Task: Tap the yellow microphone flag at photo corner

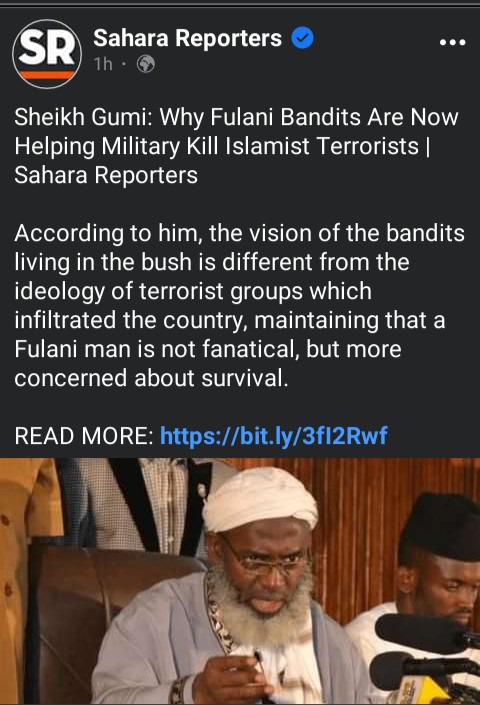Action: [416, 690]
